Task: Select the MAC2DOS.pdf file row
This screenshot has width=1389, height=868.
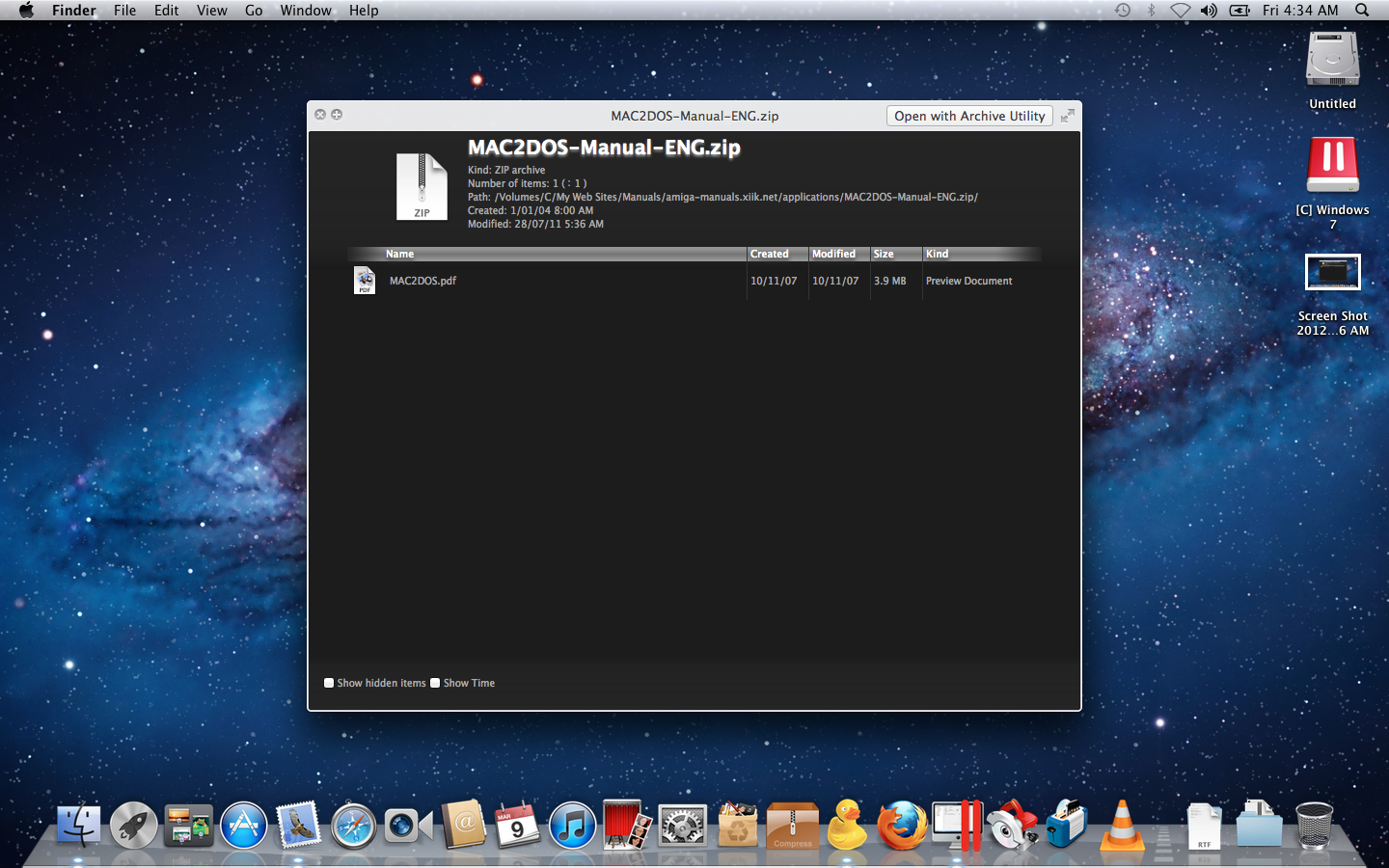Action: [694, 281]
